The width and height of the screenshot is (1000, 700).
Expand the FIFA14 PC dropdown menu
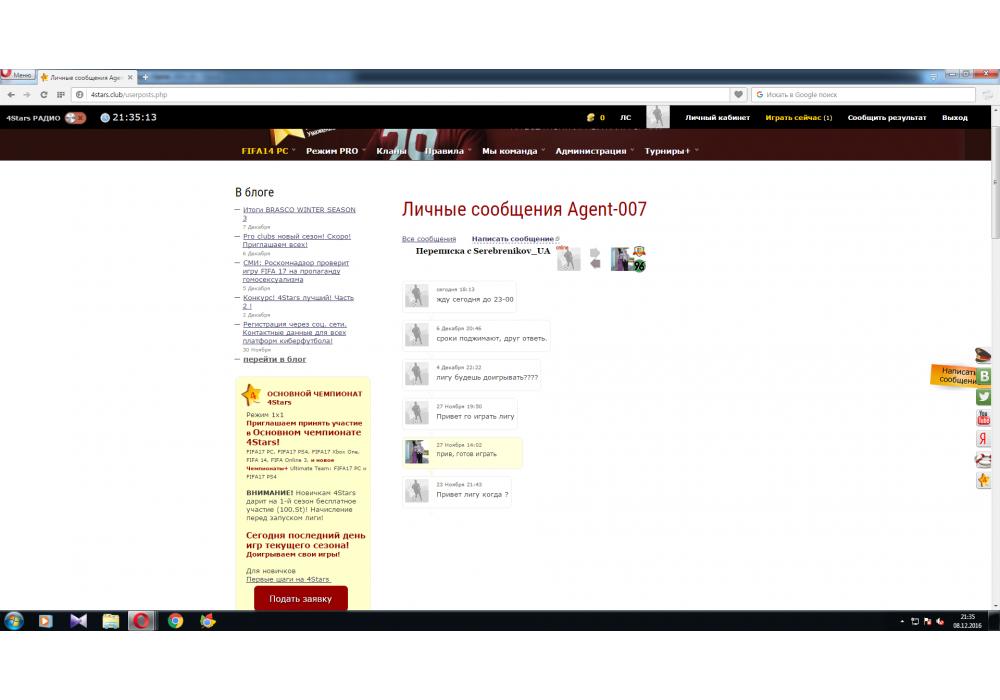(268, 151)
